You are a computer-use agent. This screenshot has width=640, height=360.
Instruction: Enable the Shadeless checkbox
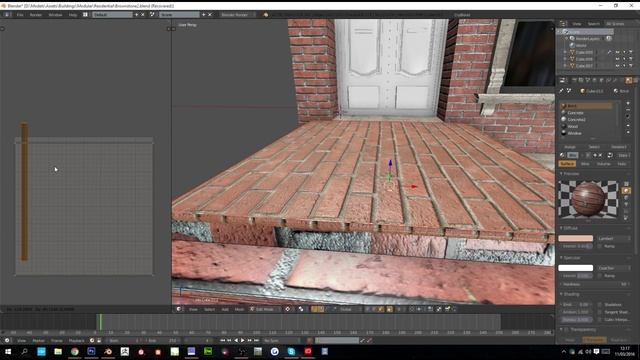[600, 305]
